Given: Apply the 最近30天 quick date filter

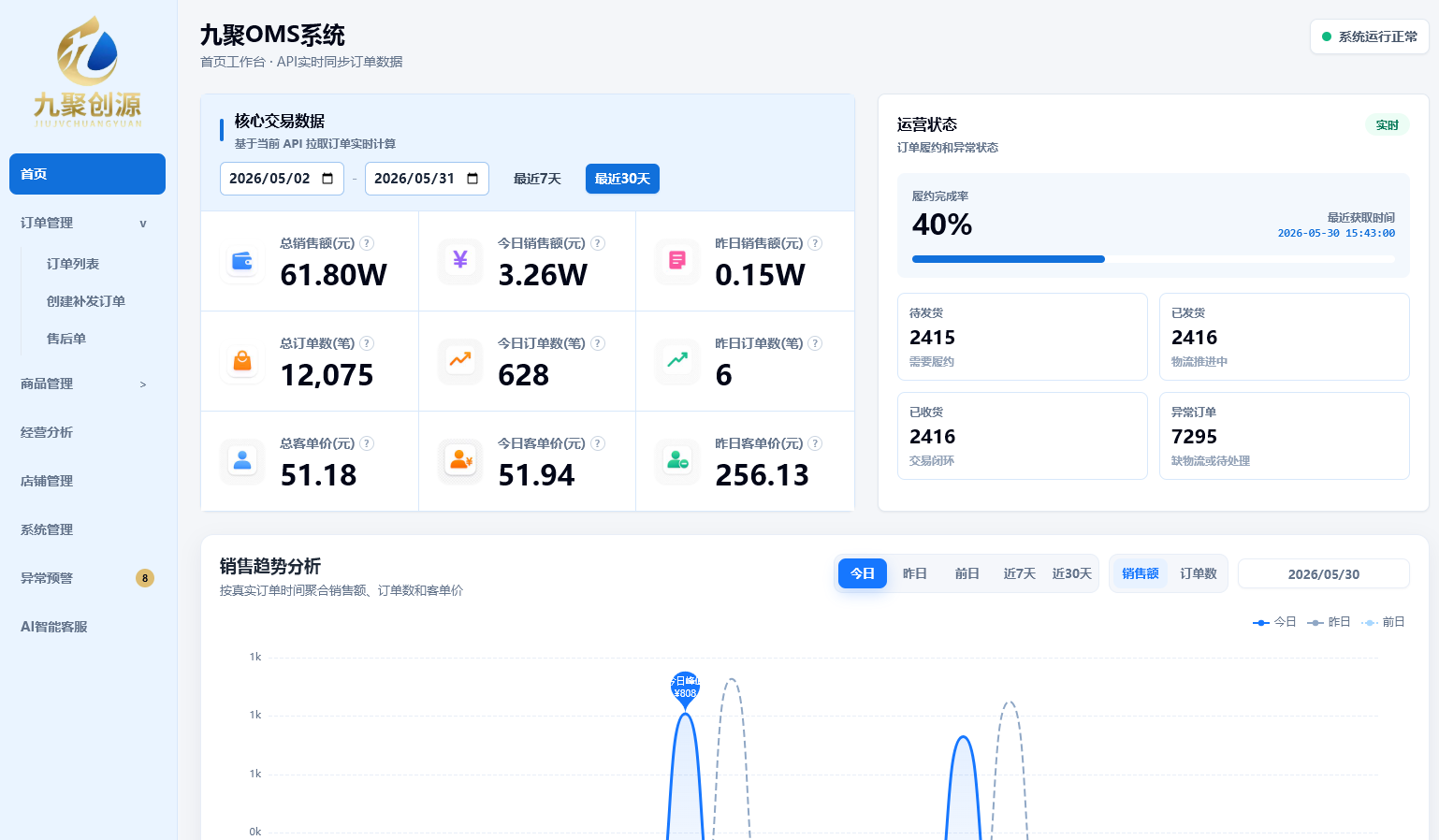Looking at the screenshot, I should pos(622,179).
